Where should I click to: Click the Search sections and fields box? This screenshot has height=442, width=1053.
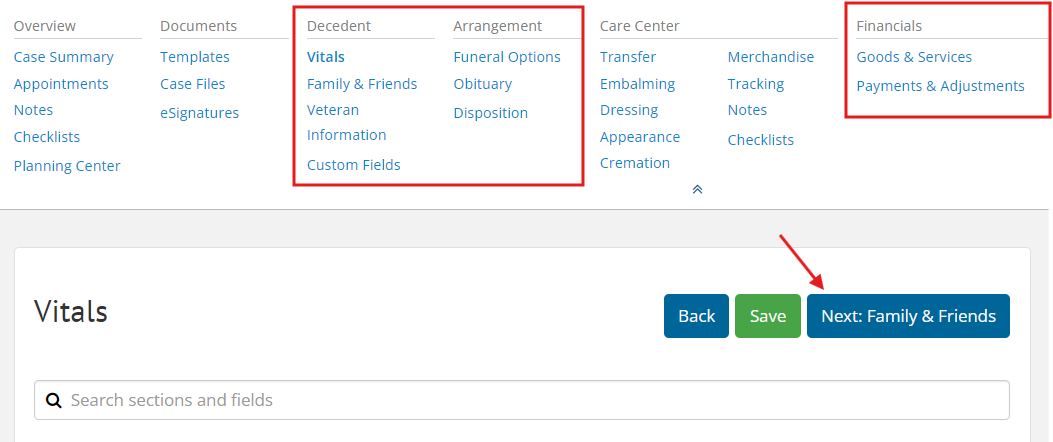coord(522,400)
